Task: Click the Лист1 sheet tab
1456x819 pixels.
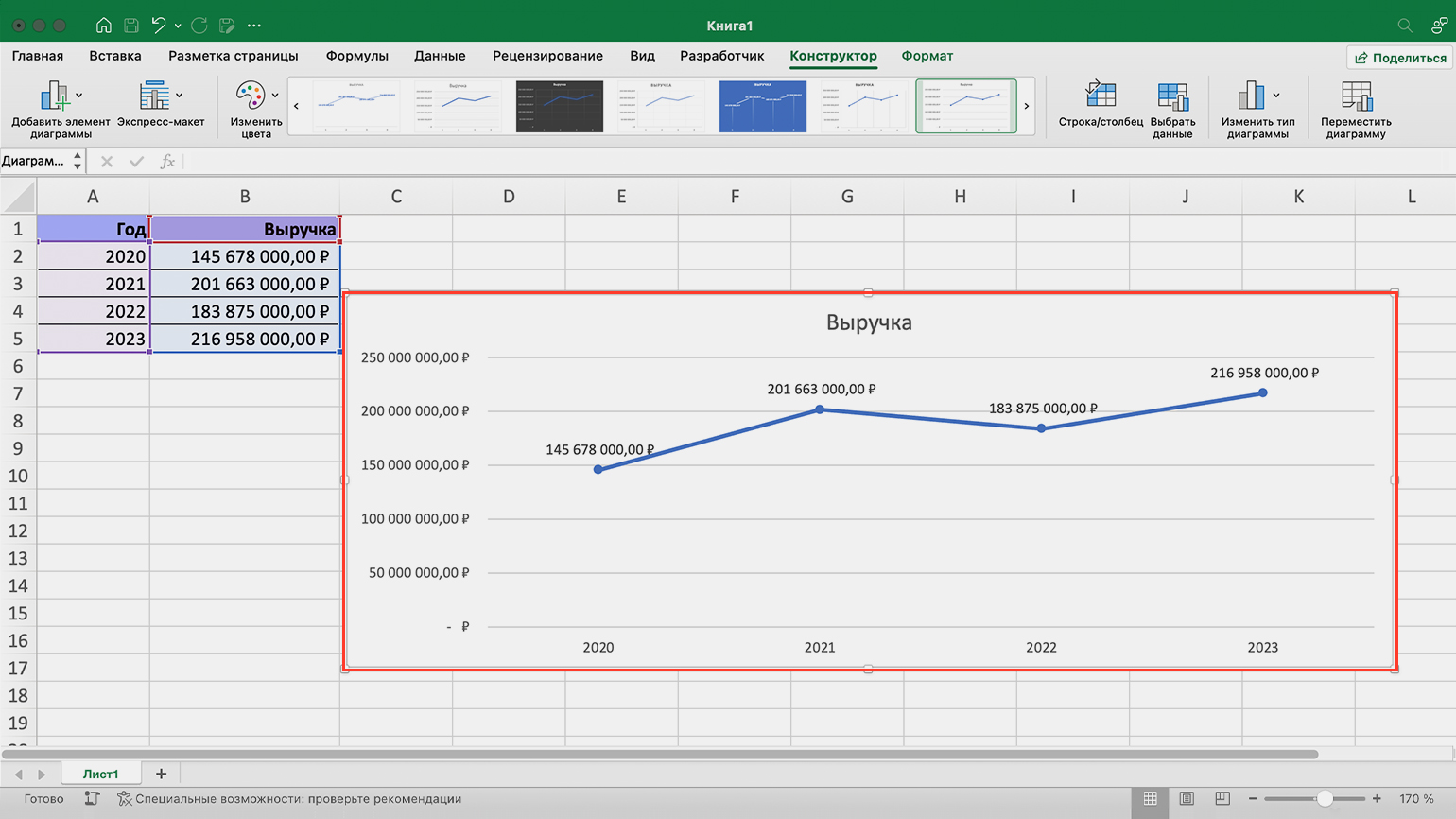Action: click(101, 774)
